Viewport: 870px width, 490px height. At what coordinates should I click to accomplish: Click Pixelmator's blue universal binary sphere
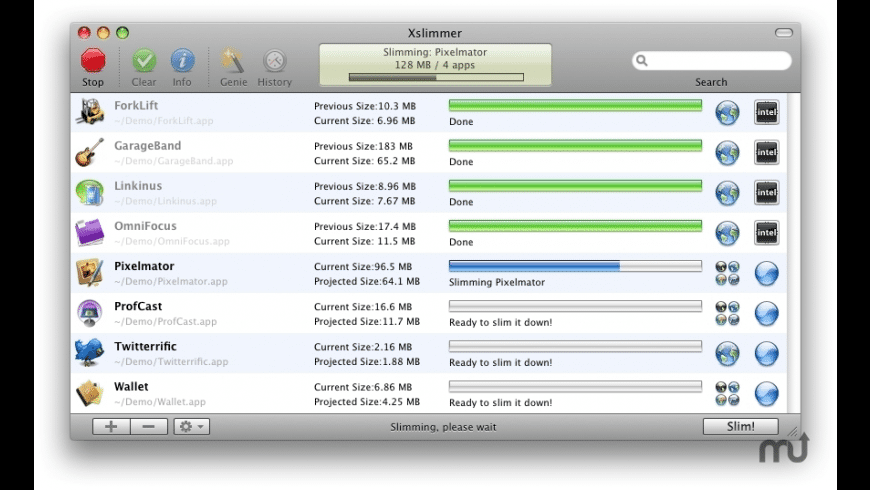[x=766, y=273]
